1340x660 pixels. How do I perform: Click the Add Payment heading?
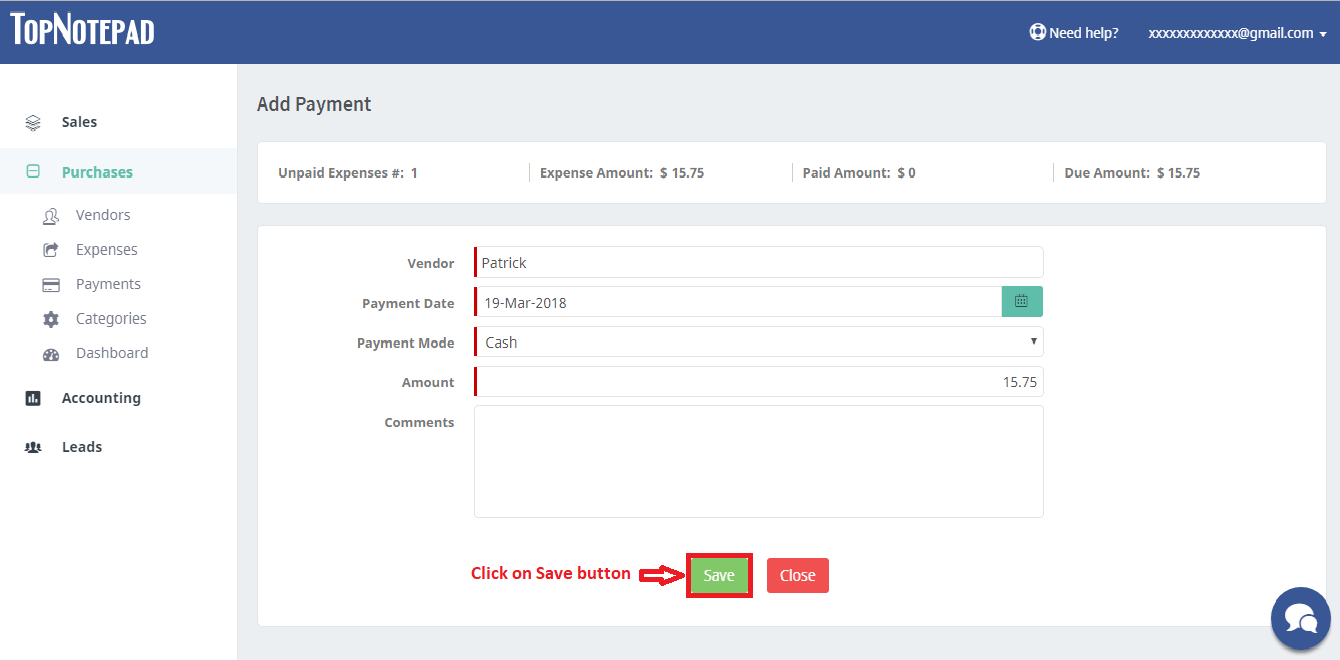pyautogui.click(x=314, y=104)
